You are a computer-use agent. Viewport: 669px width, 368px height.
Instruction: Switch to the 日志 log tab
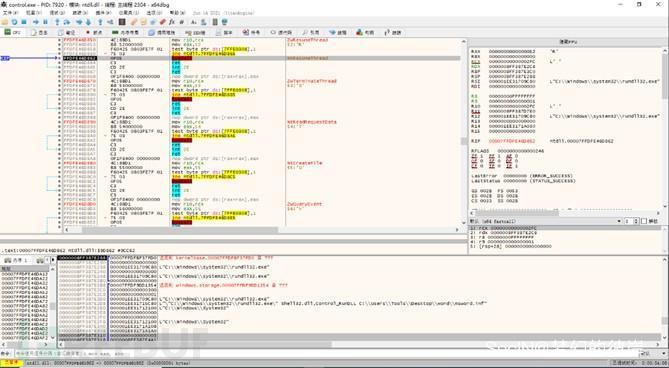point(39,32)
